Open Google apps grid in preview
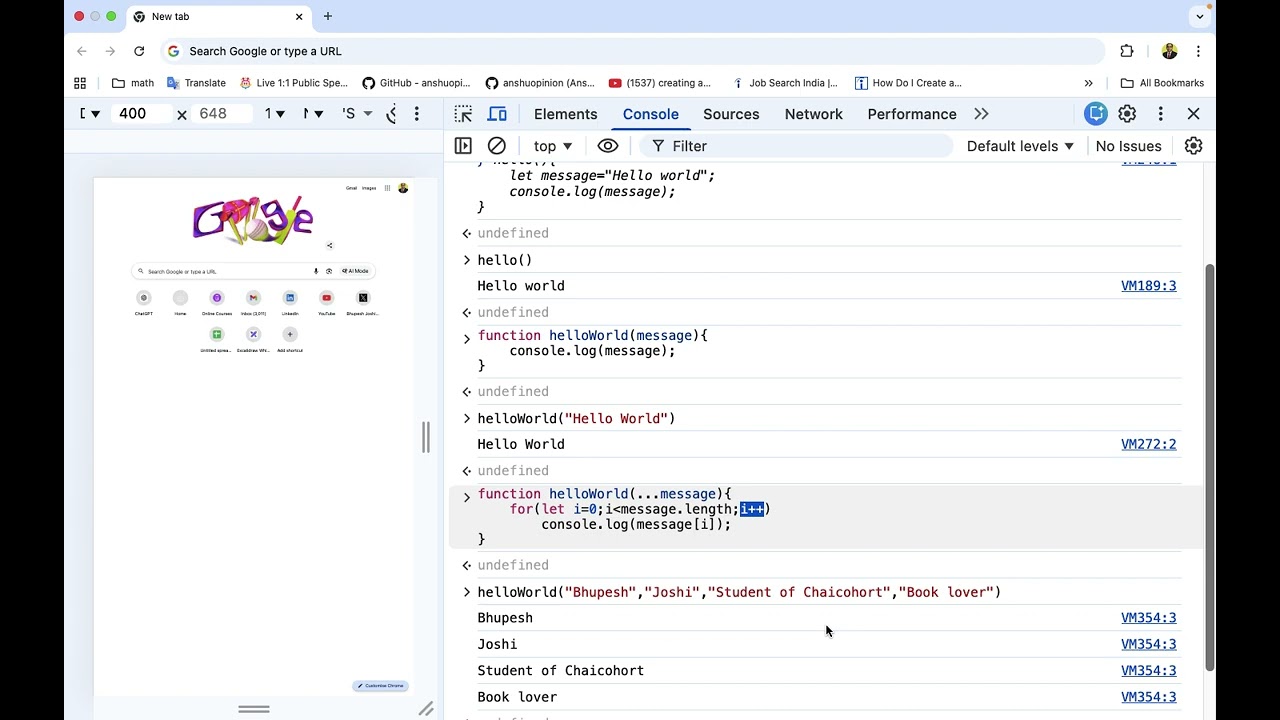Viewport: 1280px width, 720px height. pos(387,188)
